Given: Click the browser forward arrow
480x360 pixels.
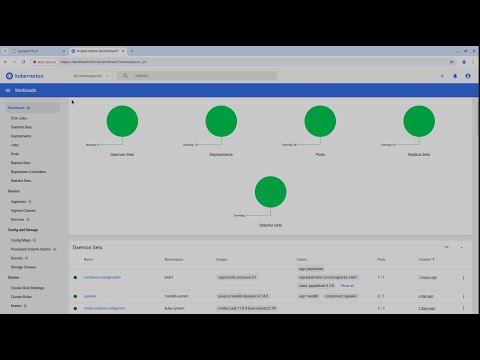Looking at the screenshot, I should point(14,62).
